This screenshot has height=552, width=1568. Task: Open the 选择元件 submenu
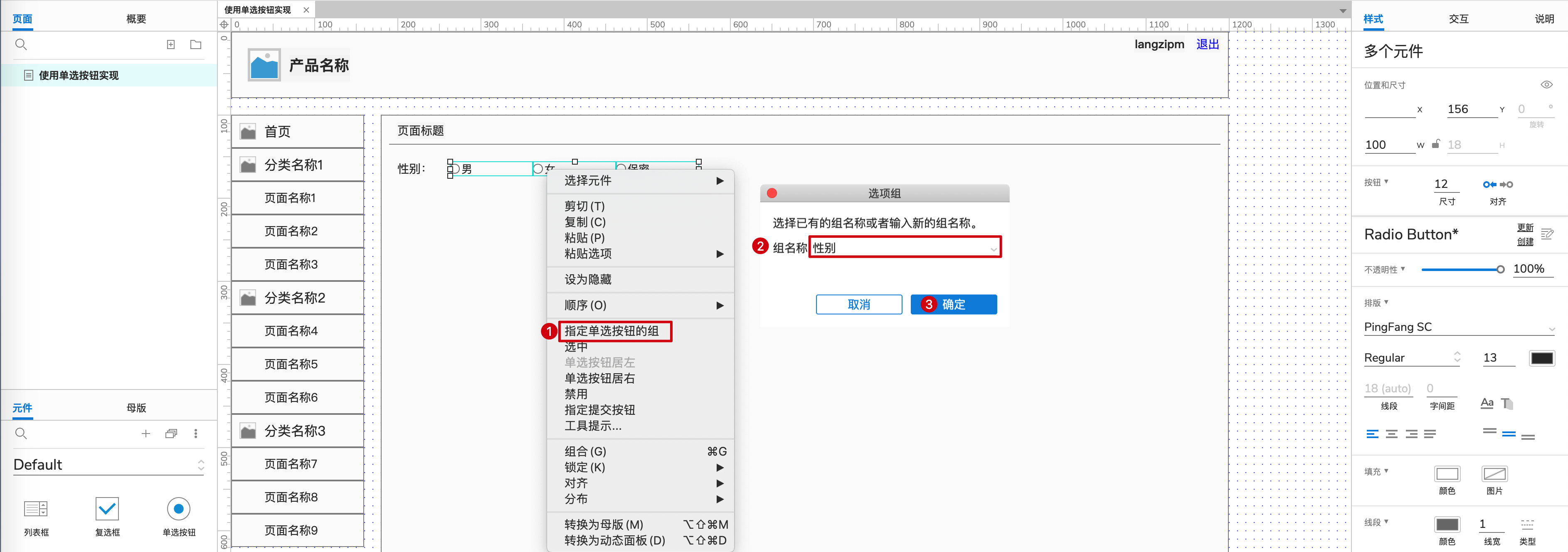coord(640,181)
